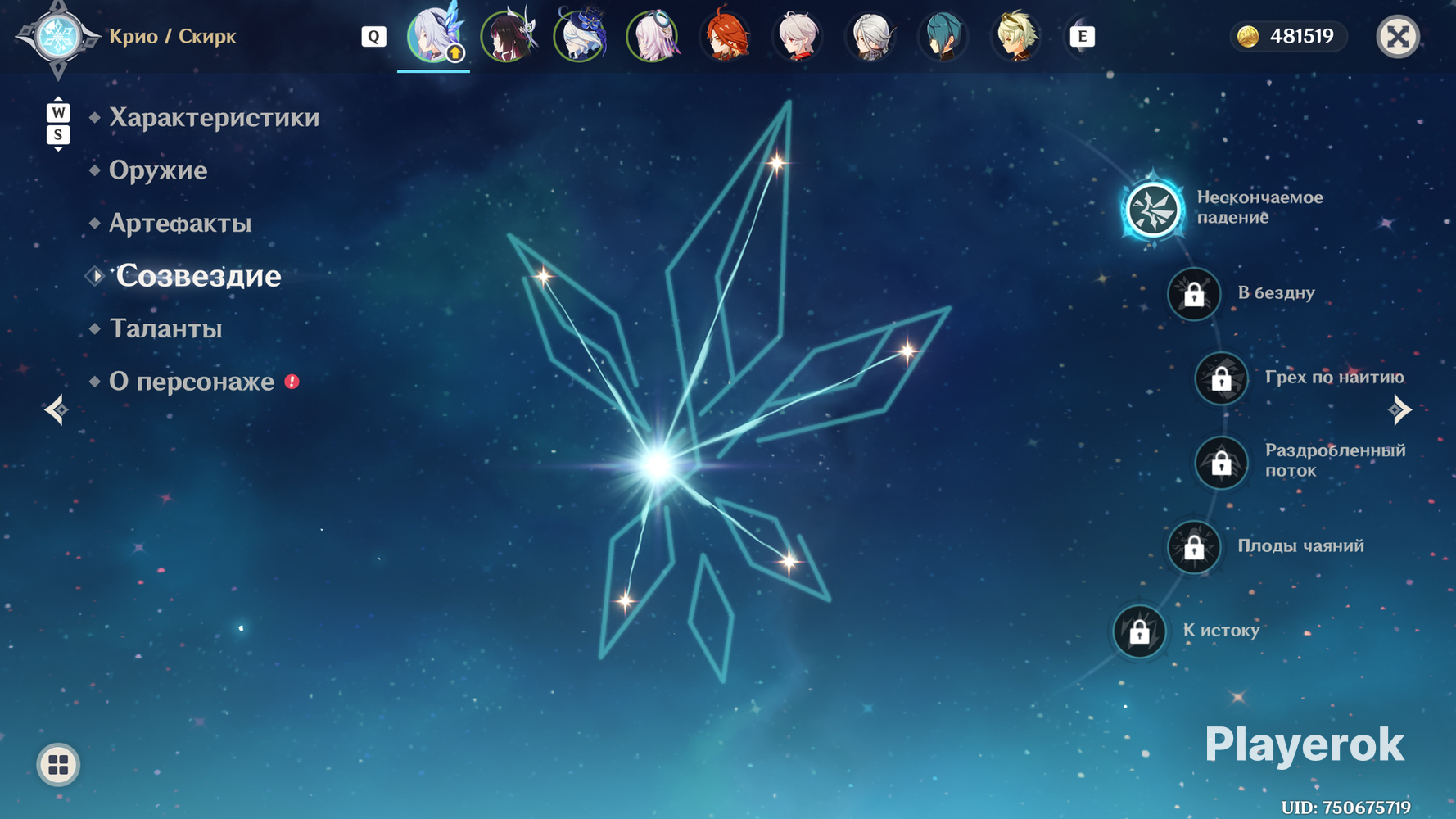Go to the Артефакты section
Image resolution: width=1456 pixels, height=819 pixels.
point(180,224)
